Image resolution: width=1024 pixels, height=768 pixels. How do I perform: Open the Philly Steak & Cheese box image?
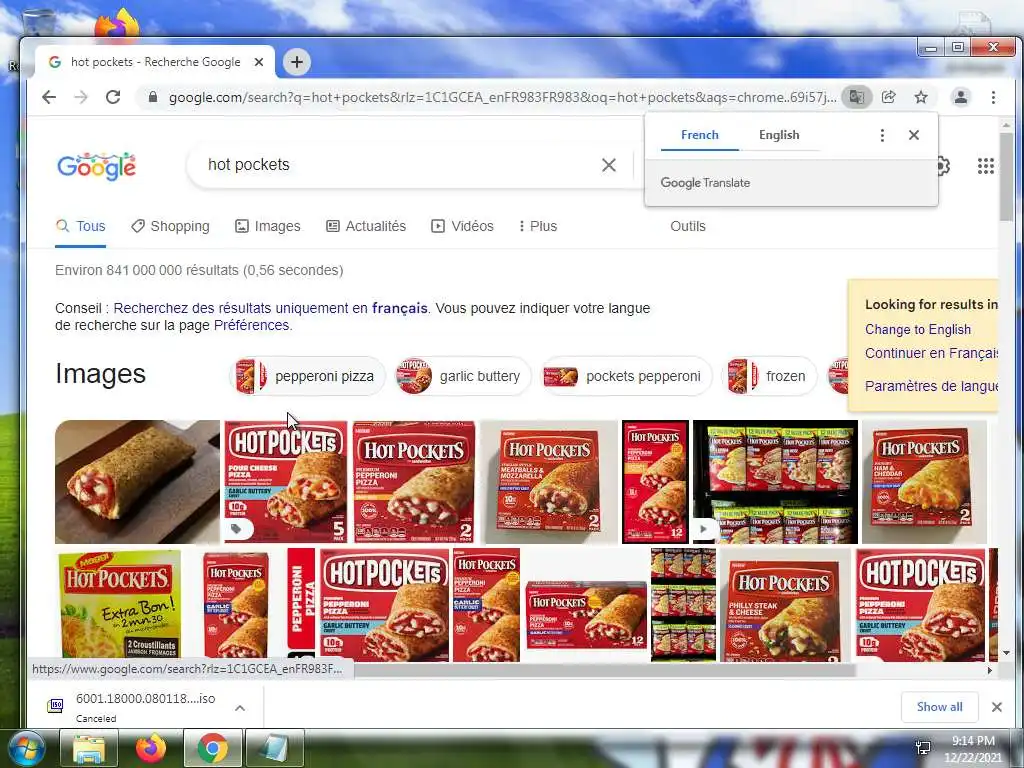(786, 605)
